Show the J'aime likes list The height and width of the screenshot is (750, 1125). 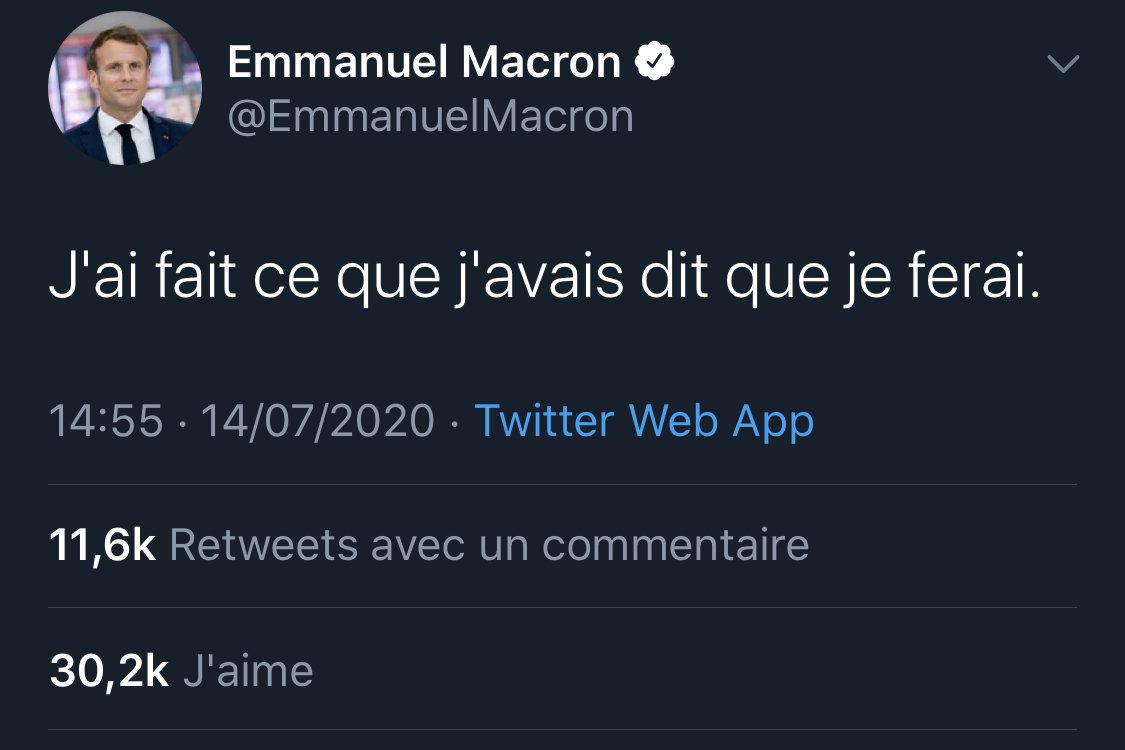point(248,672)
